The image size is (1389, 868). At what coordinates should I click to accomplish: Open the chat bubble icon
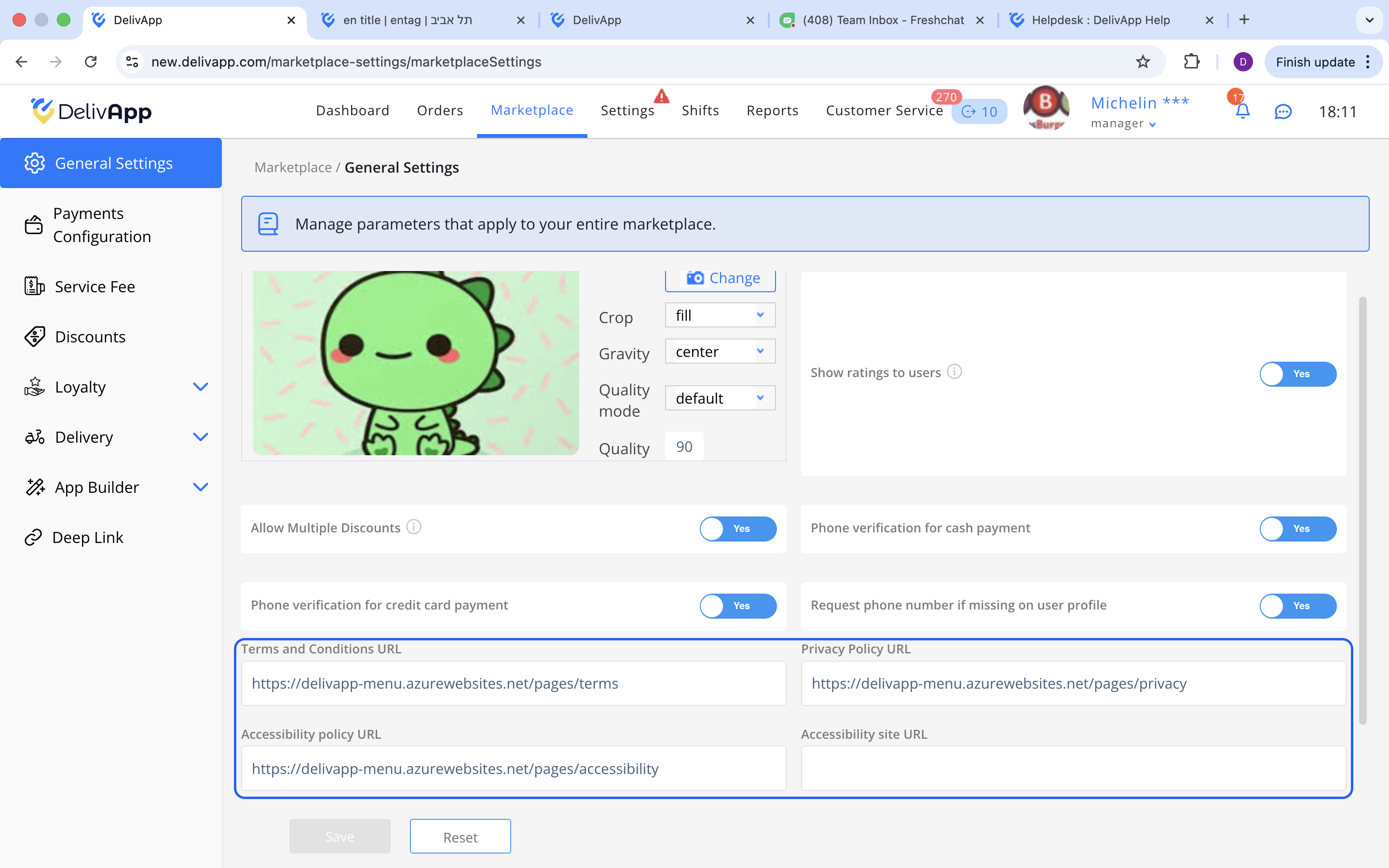[1283, 111]
